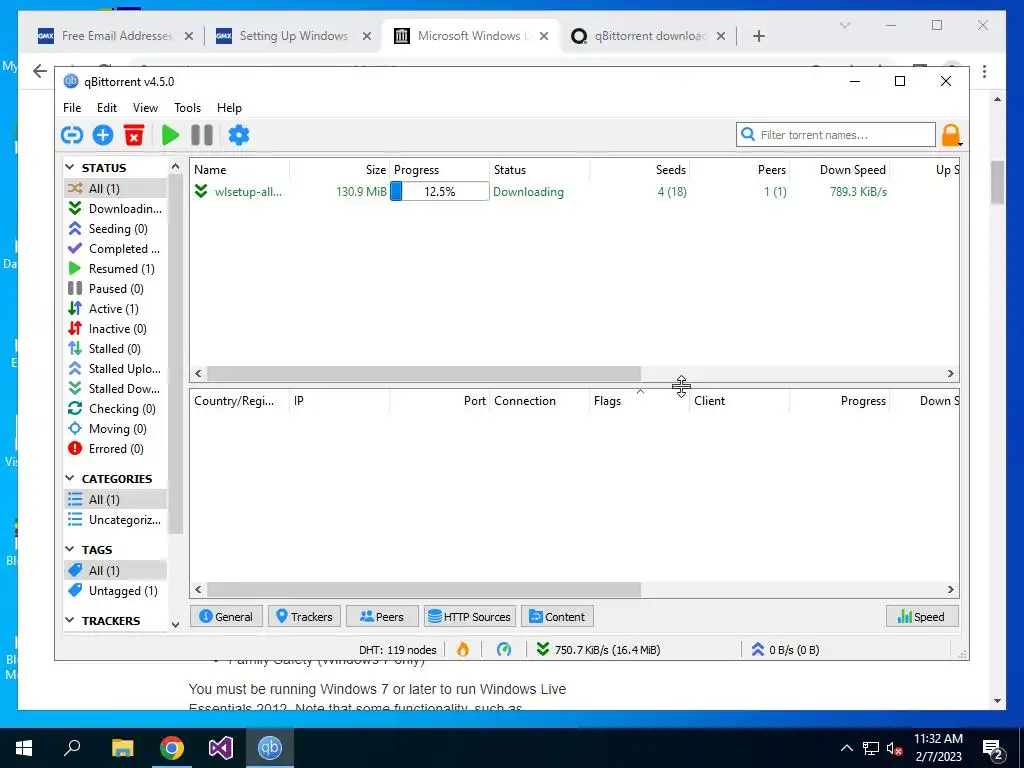This screenshot has height=768, width=1024.
Task: Select the Completed status filter
Action: (116, 249)
